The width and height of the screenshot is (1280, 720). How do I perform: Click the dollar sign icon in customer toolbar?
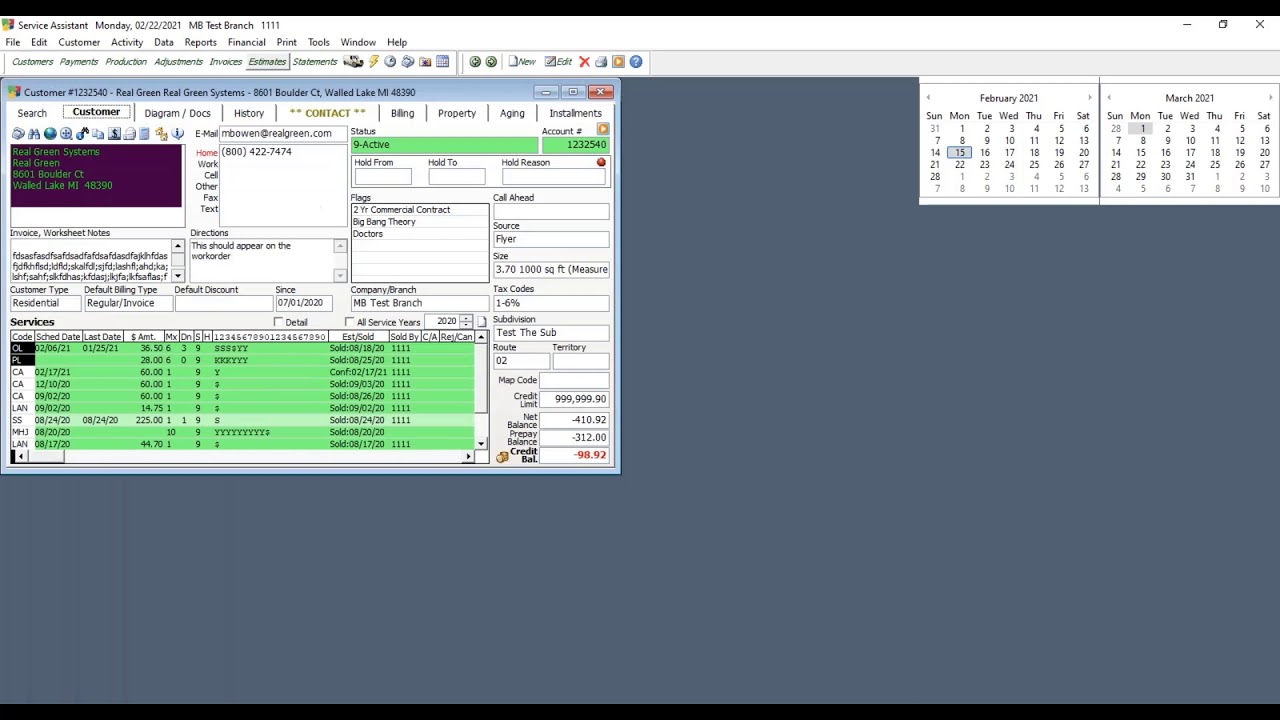[x=114, y=134]
